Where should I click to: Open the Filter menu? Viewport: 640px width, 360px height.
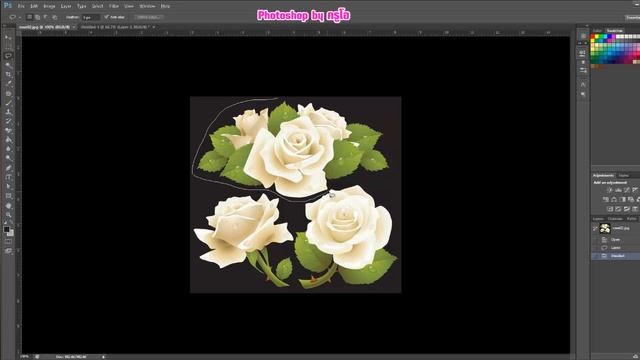point(114,6)
